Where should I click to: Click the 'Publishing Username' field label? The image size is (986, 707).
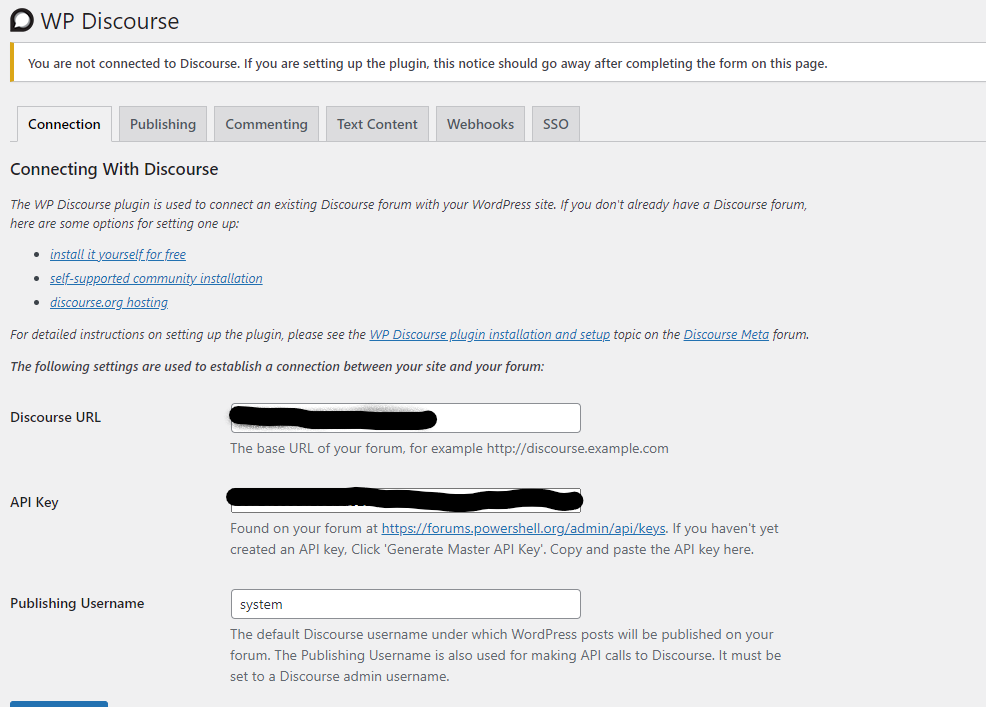click(77, 603)
